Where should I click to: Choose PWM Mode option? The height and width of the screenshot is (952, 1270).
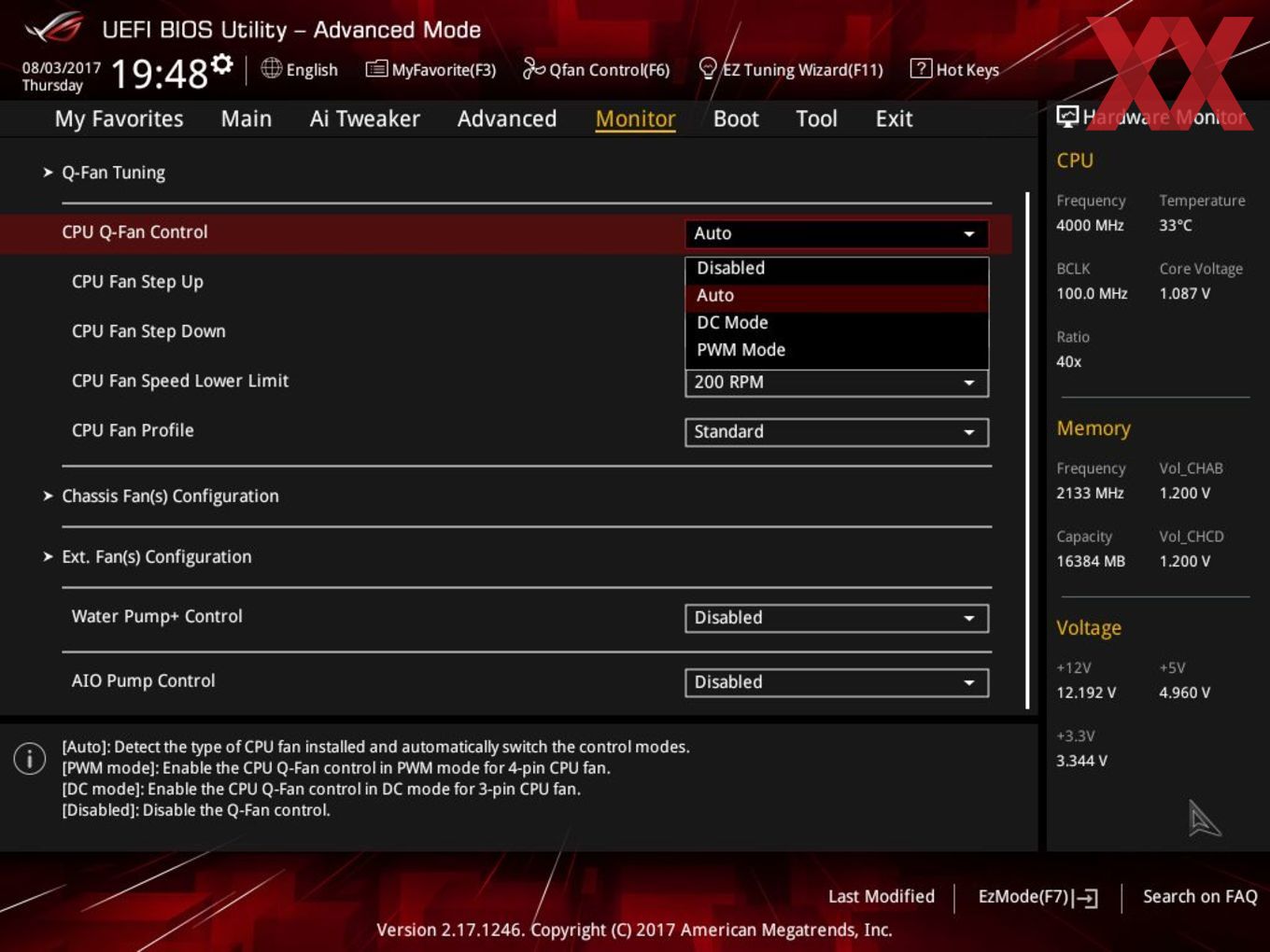[x=837, y=349]
